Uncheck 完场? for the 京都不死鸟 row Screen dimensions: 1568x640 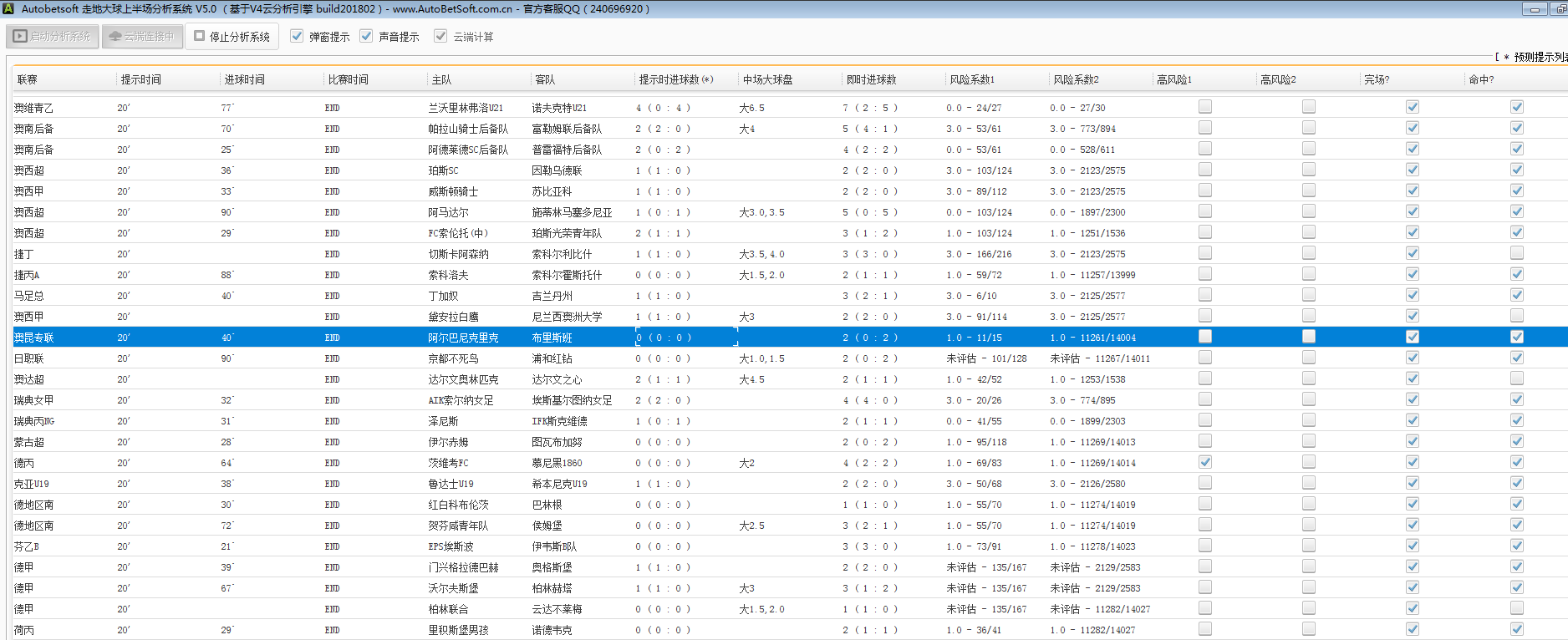pos(1413,358)
